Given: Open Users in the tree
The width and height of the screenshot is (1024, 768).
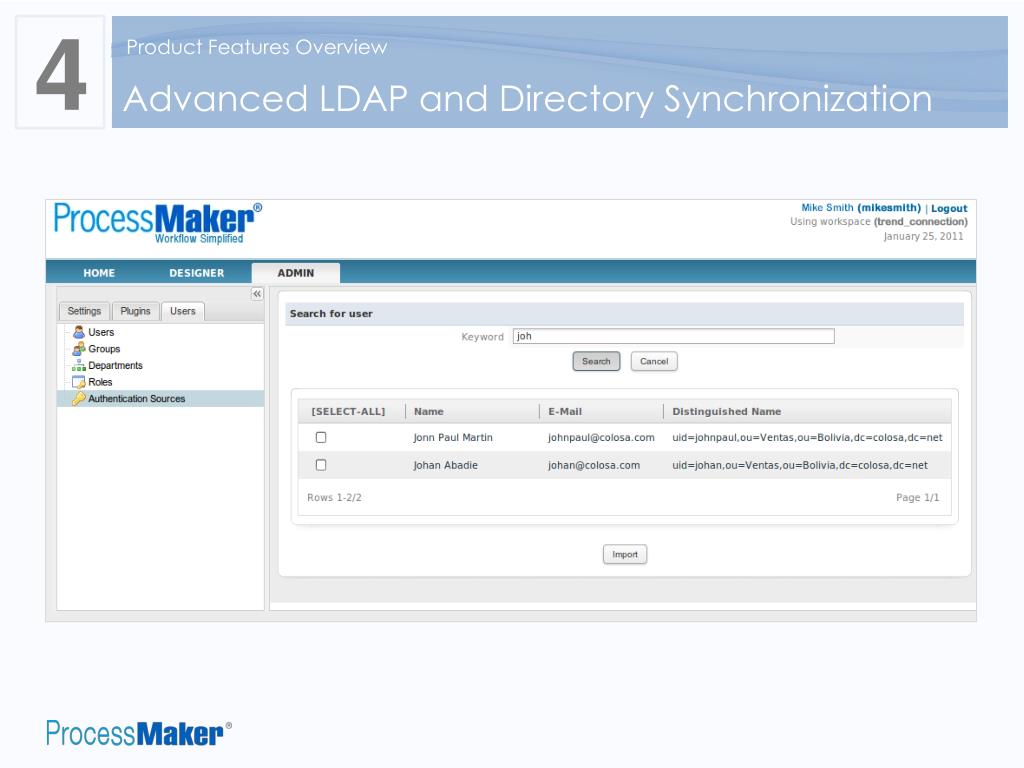Looking at the screenshot, I should [101, 332].
